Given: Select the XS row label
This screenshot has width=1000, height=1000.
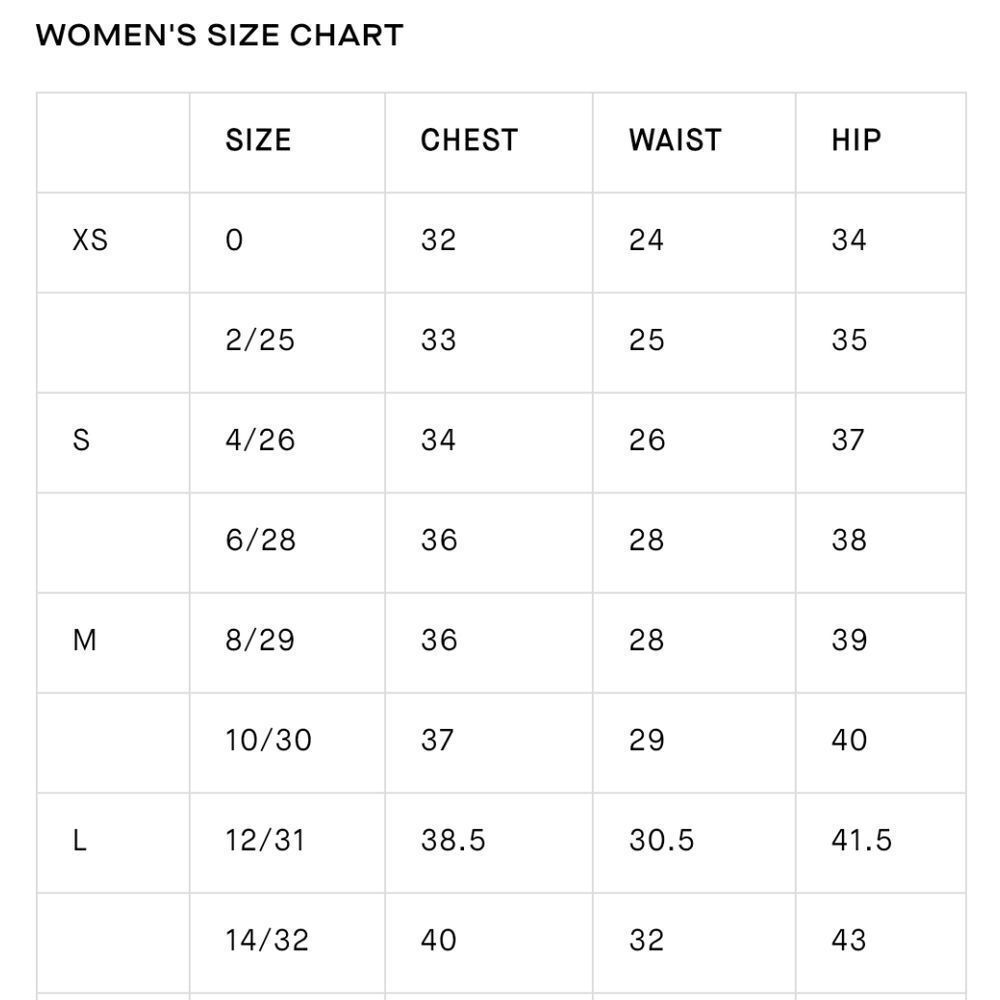Looking at the screenshot, I should pos(90,240).
